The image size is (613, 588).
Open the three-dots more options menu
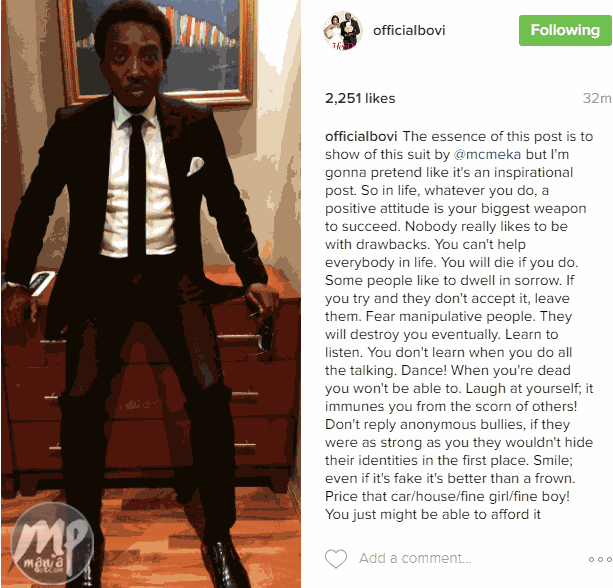(600, 559)
